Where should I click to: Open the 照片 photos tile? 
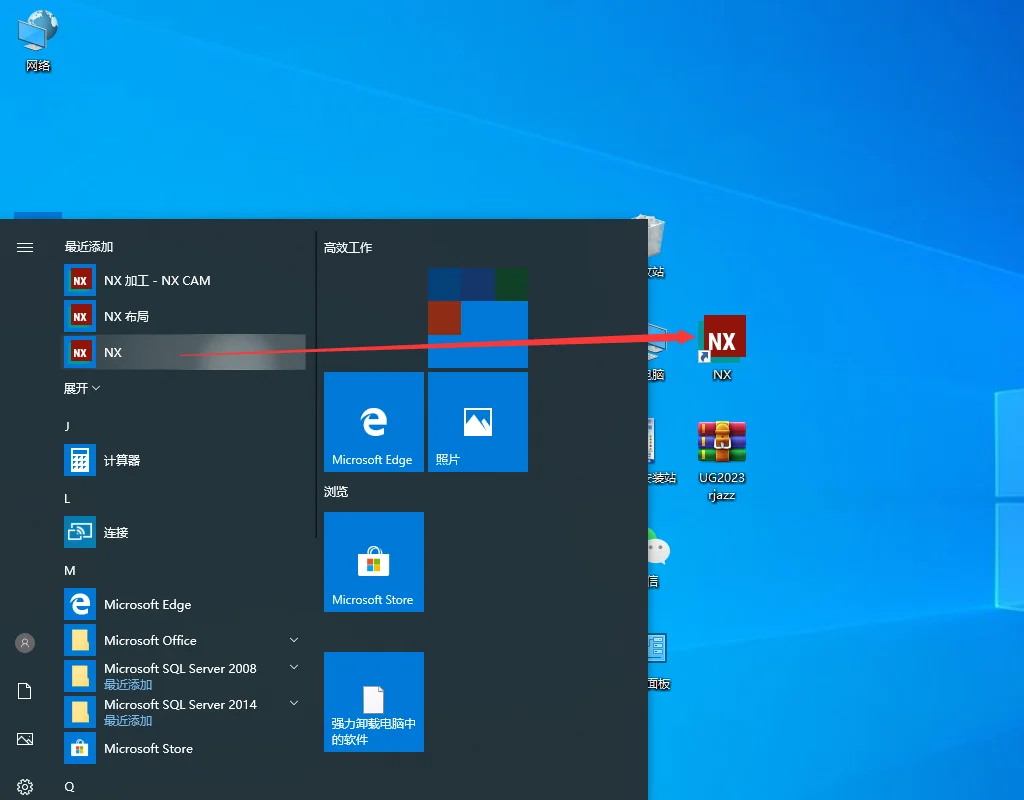[478, 422]
